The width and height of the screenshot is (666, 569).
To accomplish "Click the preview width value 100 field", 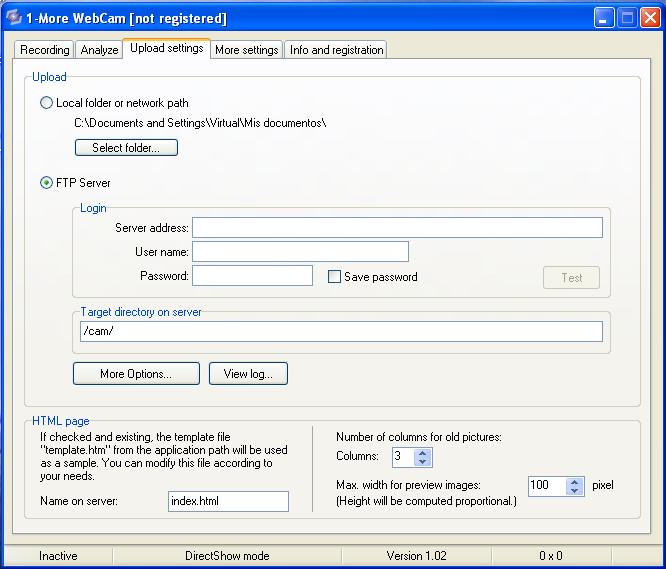I will tap(547, 486).
